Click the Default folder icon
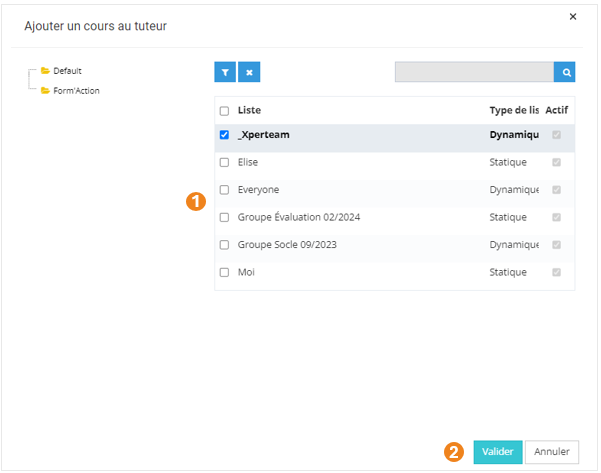 [45, 71]
